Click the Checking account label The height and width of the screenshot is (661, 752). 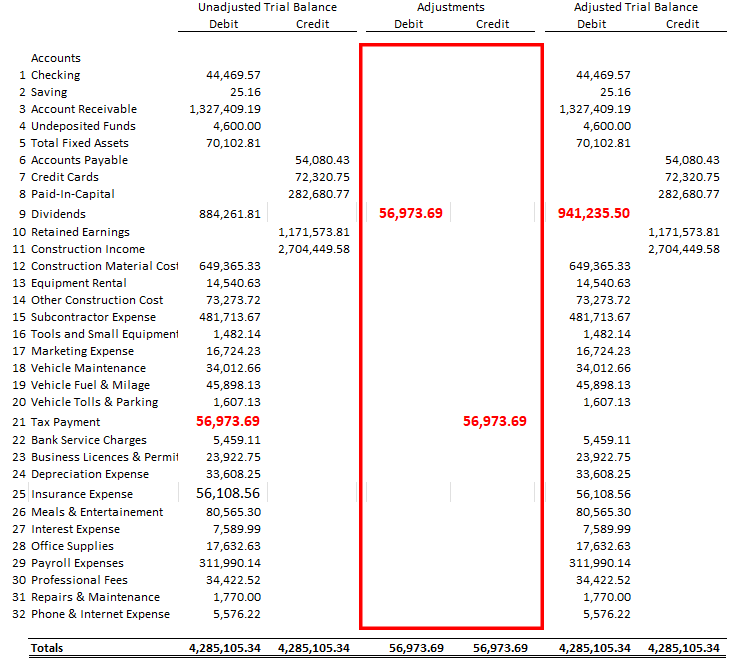point(56,75)
